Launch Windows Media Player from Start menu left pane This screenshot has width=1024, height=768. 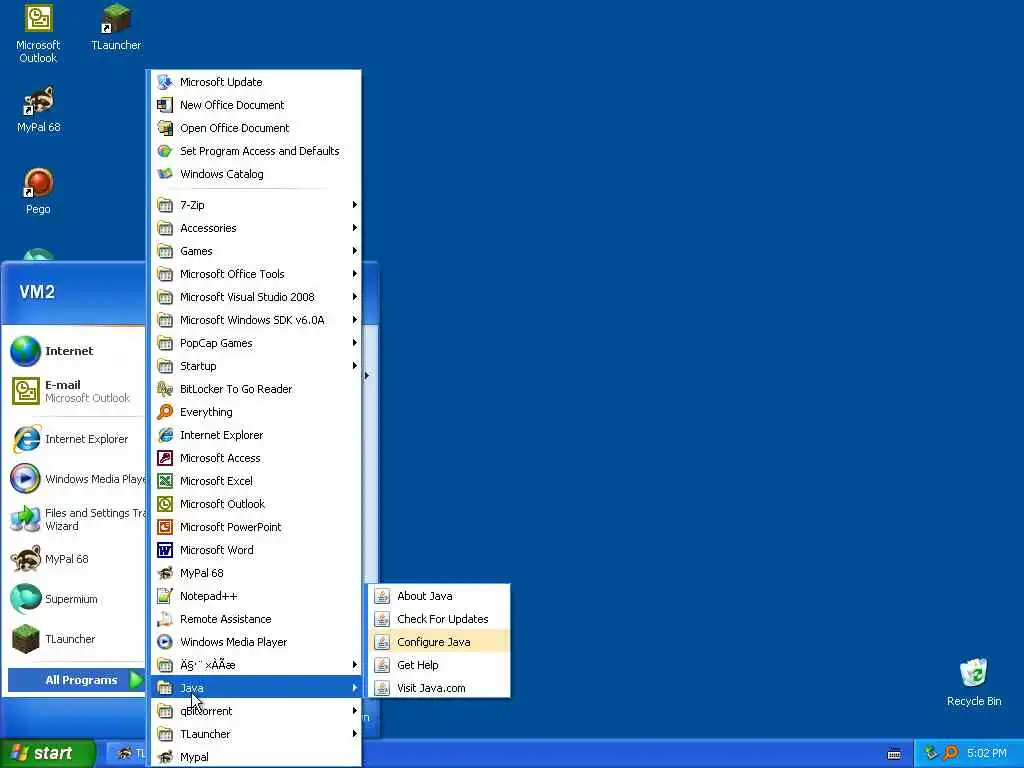click(x=76, y=479)
